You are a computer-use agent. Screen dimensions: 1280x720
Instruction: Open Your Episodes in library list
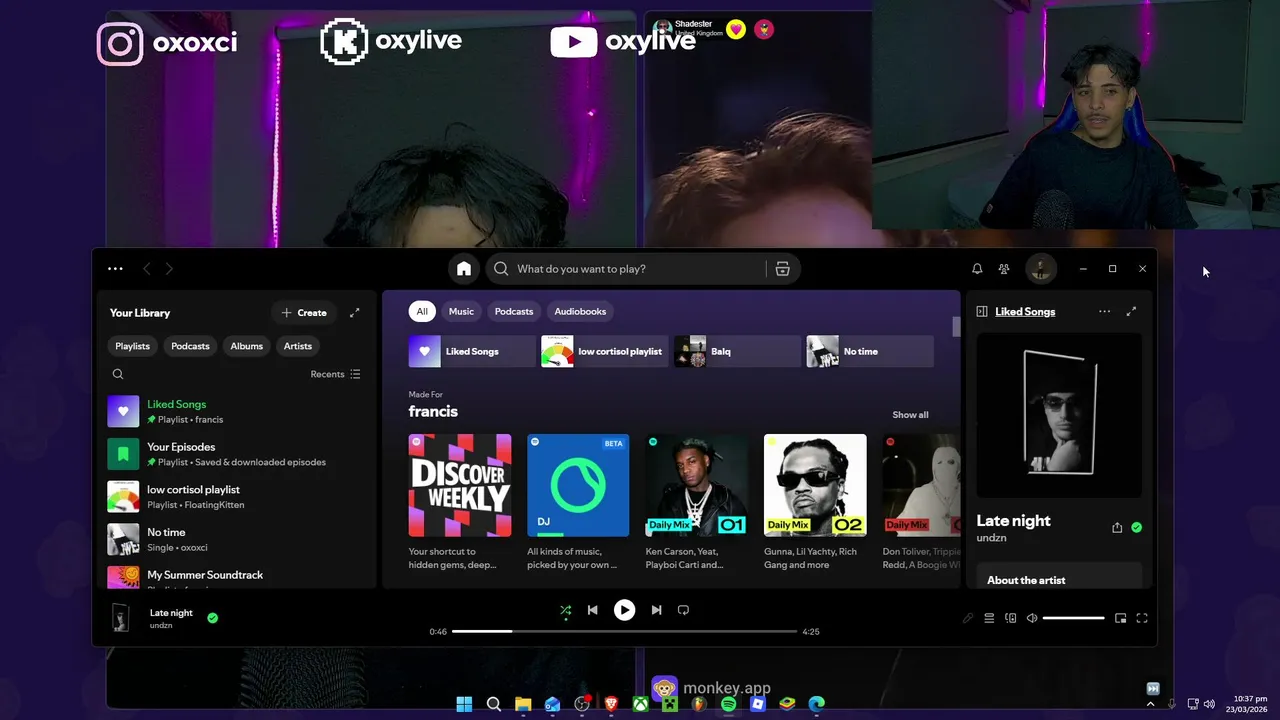pyautogui.click(x=237, y=454)
